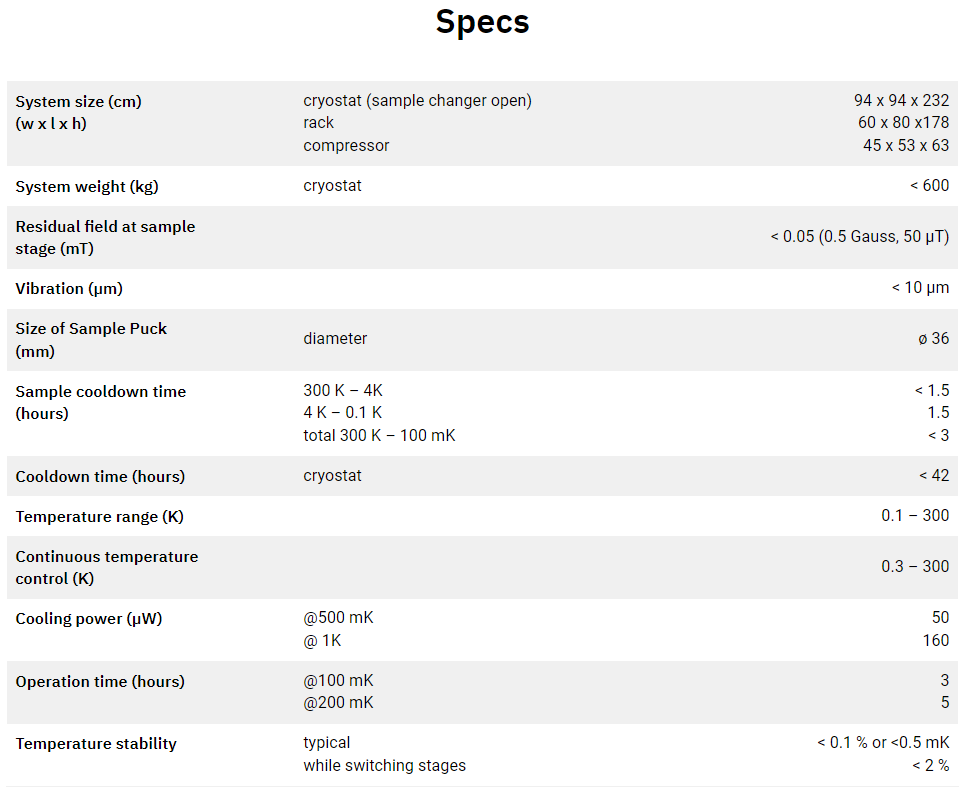
Task: Click the diameter value ø 36
Action: (x=934, y=338)
